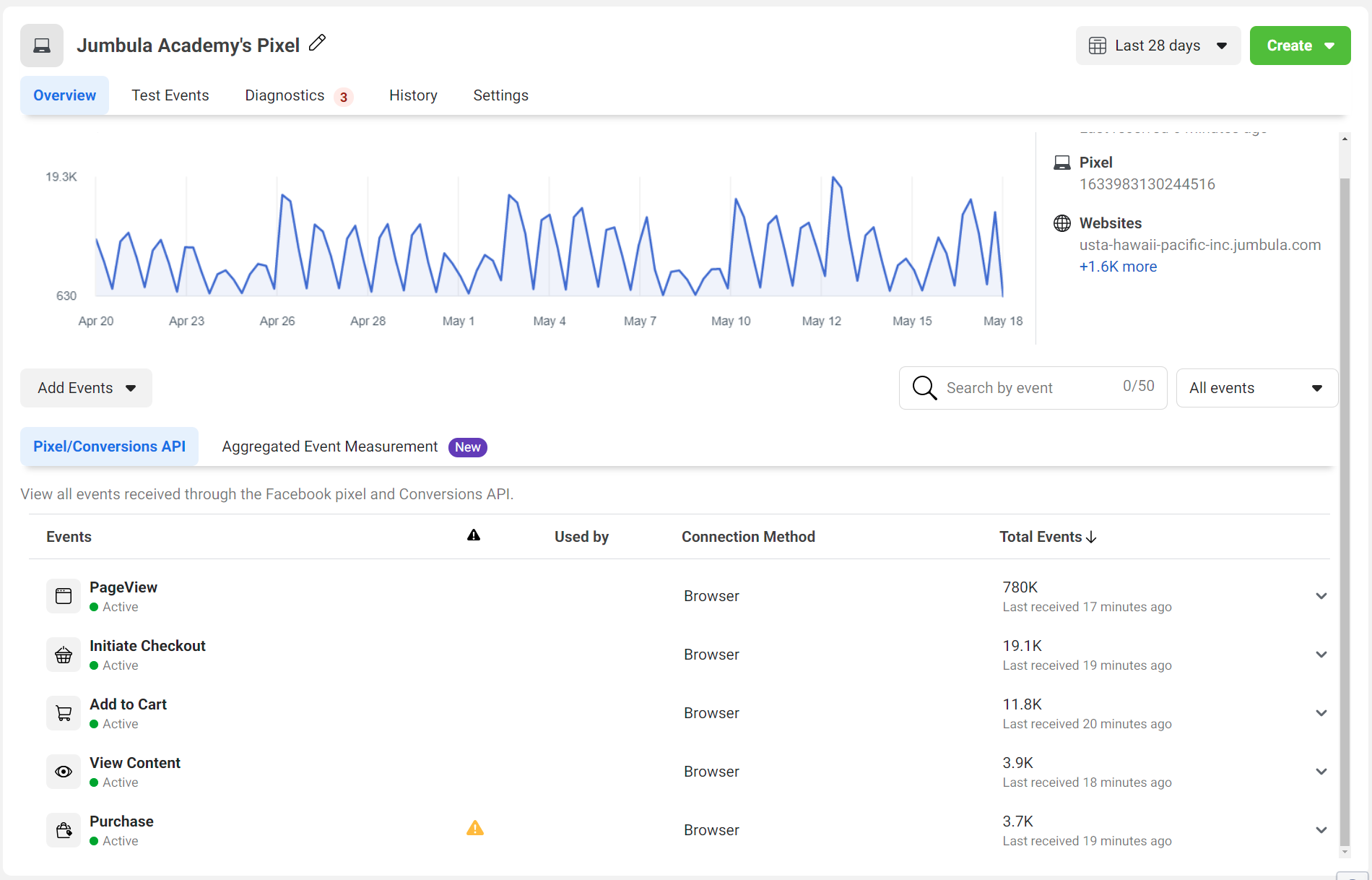Click the 11.8K Add to Cart total
The image size is (1372, 880).
point(1022,704)
